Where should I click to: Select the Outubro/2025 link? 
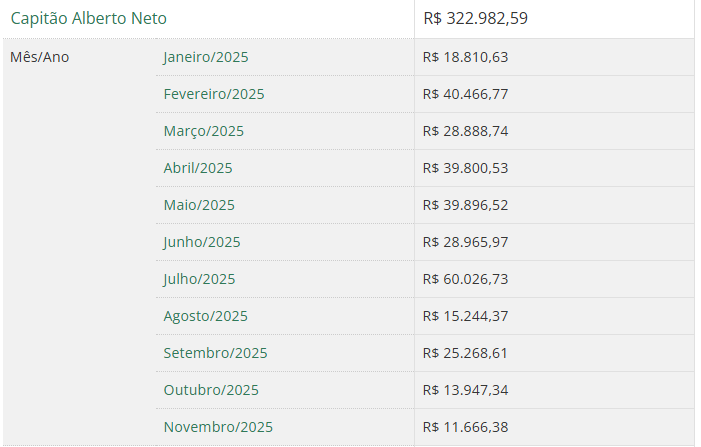pyautogui.click(x=211, y=390)
